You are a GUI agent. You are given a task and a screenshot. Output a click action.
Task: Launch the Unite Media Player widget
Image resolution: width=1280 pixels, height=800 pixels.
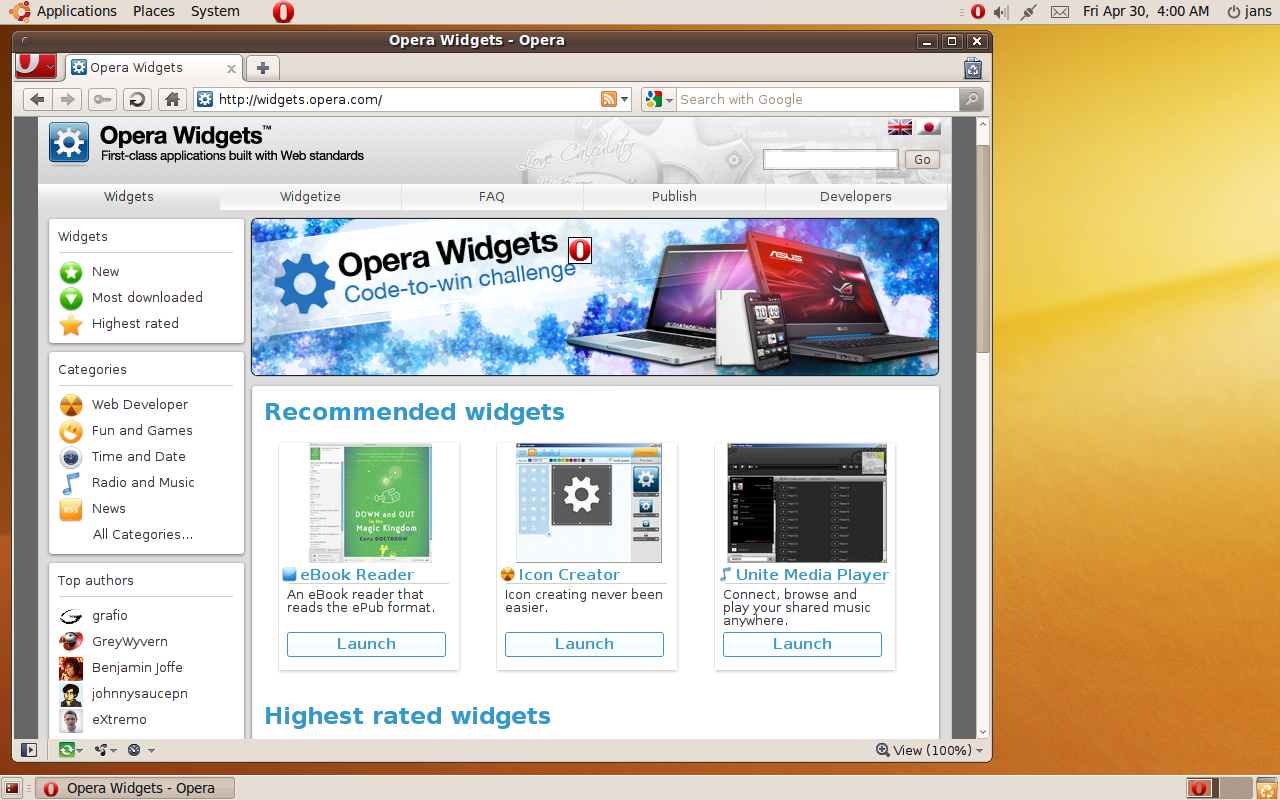point(802,644)
